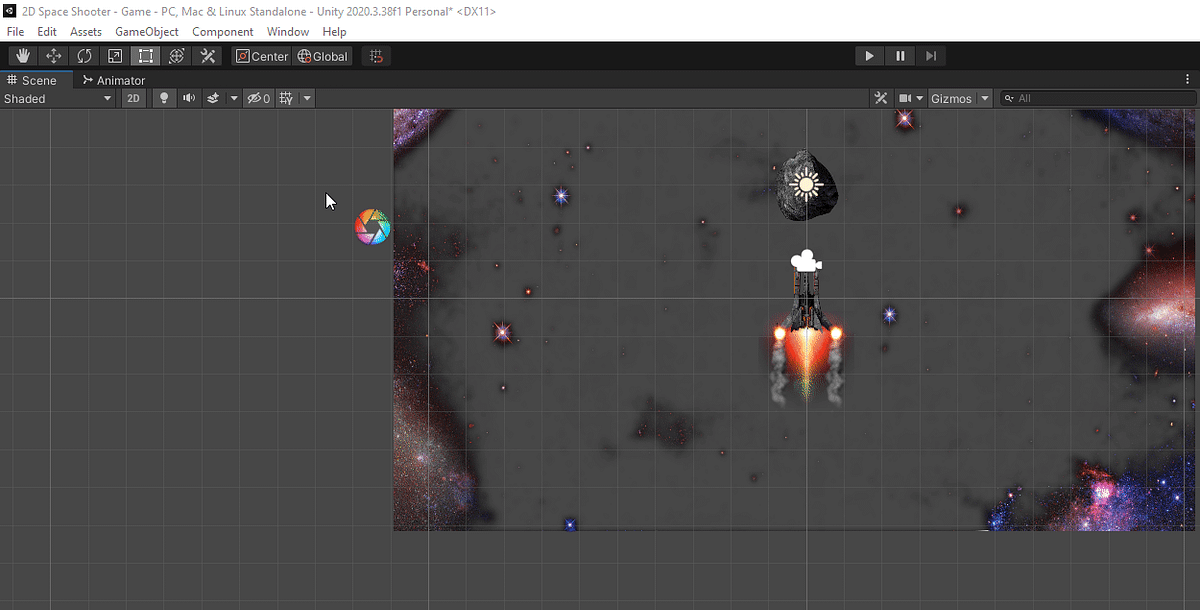Select the Hand tool in toolbar

click(22, 56)
